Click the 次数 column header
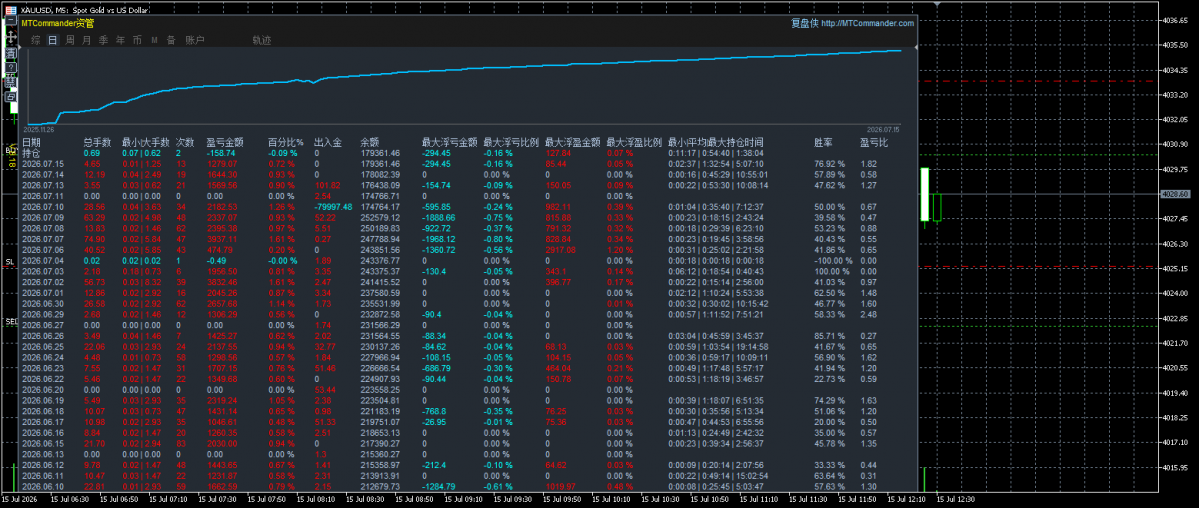Viewport: 1199px width, 508px height. tap(185, 142)
